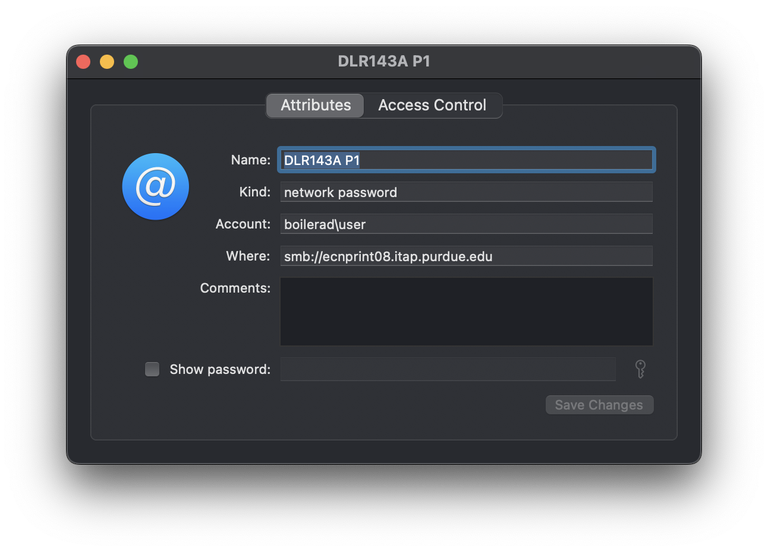Click the "Account:" label
This screenshot has width=768, height=552.
pos(243,224)
